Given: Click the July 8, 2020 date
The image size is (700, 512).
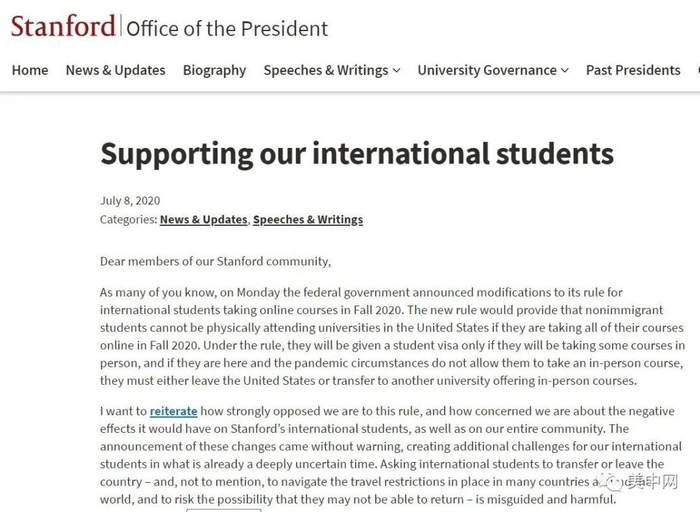Looking at the screenshot, I should (130, 200).
